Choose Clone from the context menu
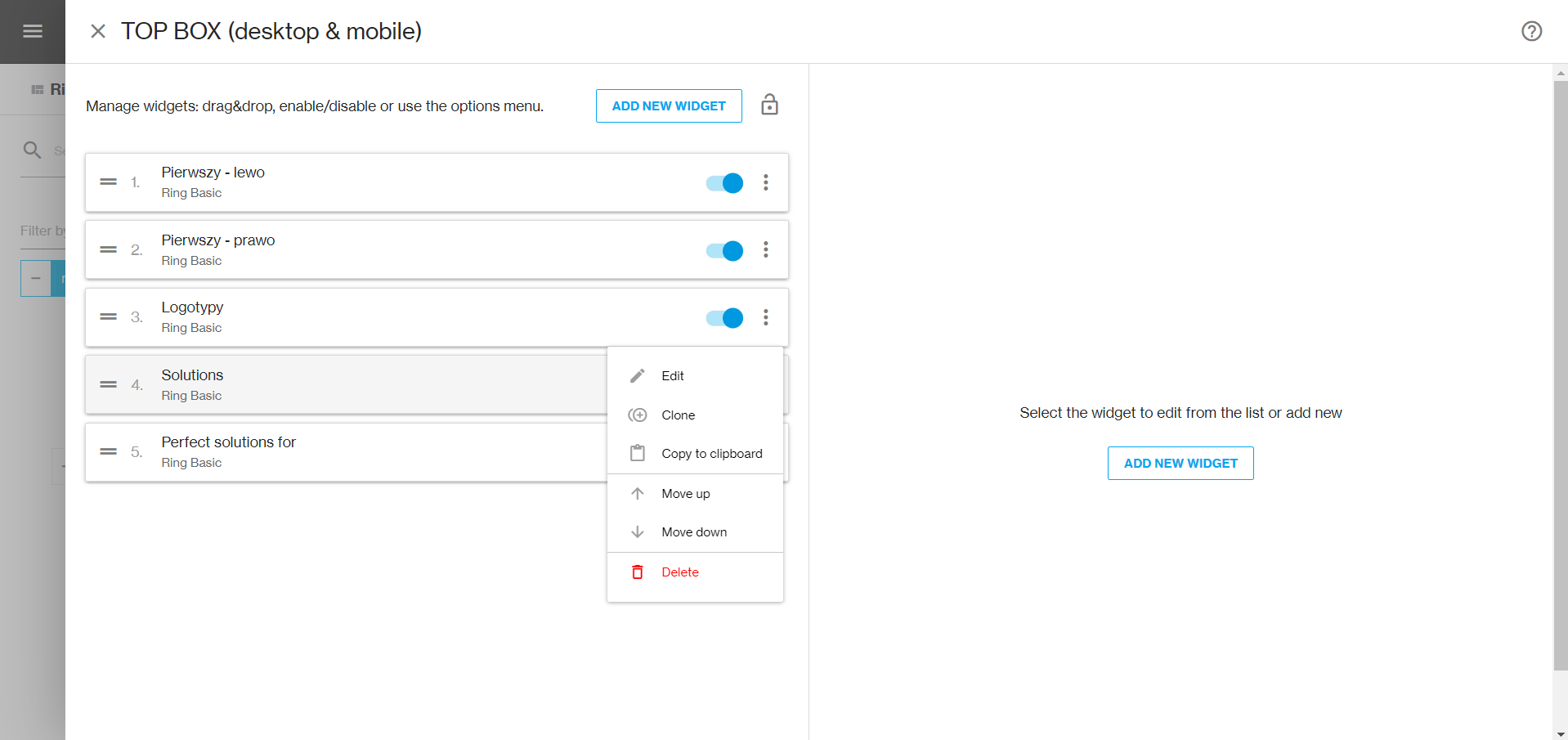This screenshot has height=740, width=1568. [x=679, y=415]
